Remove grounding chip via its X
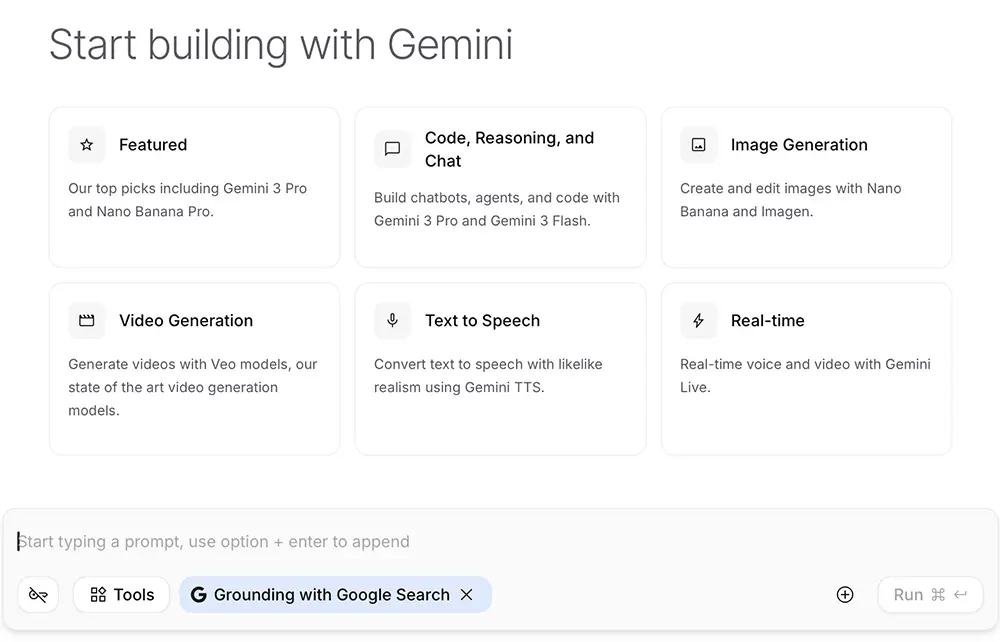The width and height of the screenshot is (1000, 642). coord(466,594)
